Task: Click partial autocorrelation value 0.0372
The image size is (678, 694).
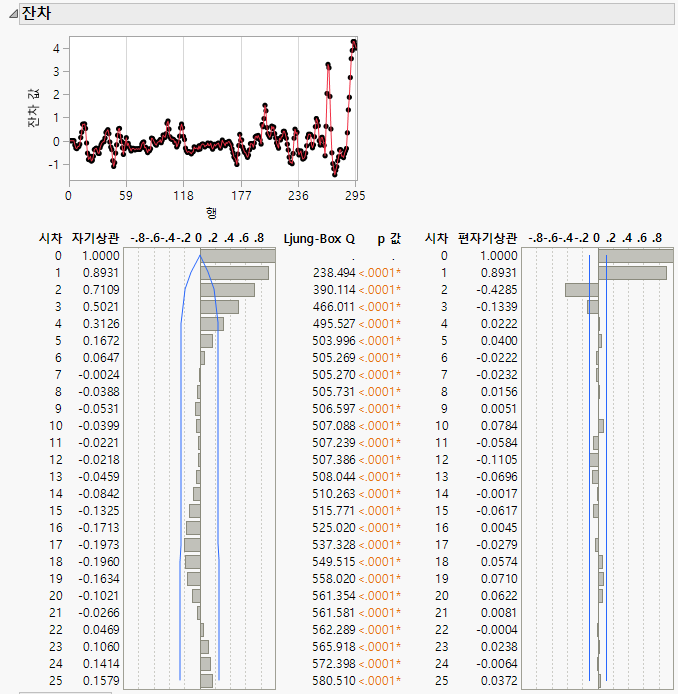Action: coord(499,681)
